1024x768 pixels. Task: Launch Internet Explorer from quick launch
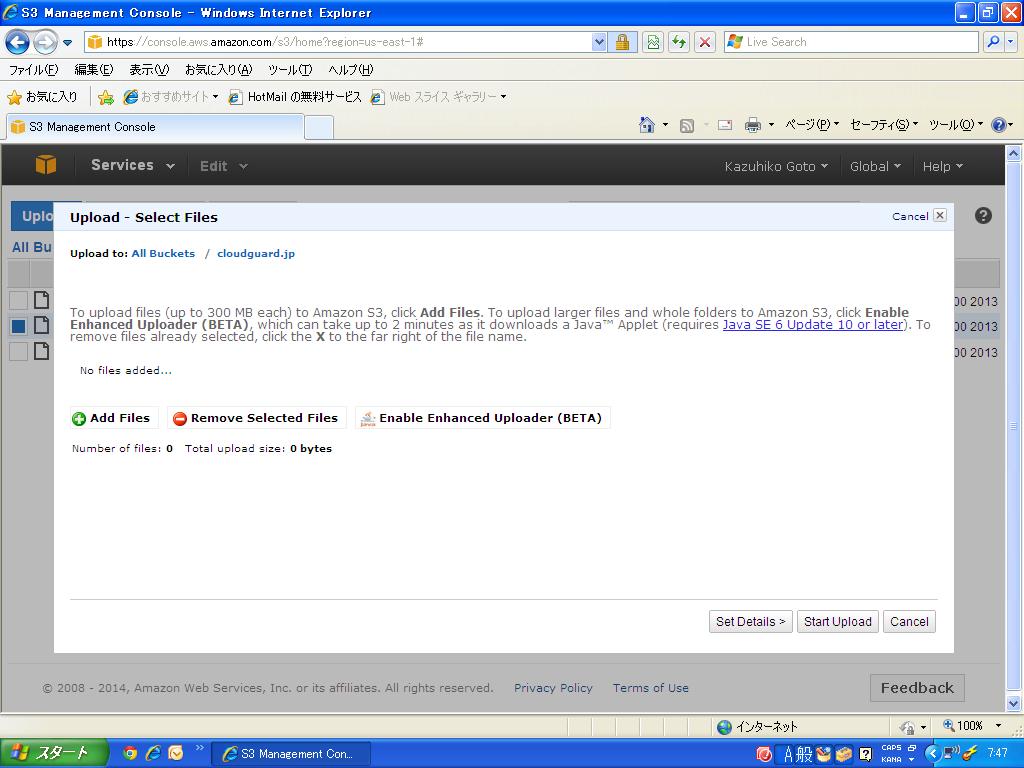click(153, 753)
